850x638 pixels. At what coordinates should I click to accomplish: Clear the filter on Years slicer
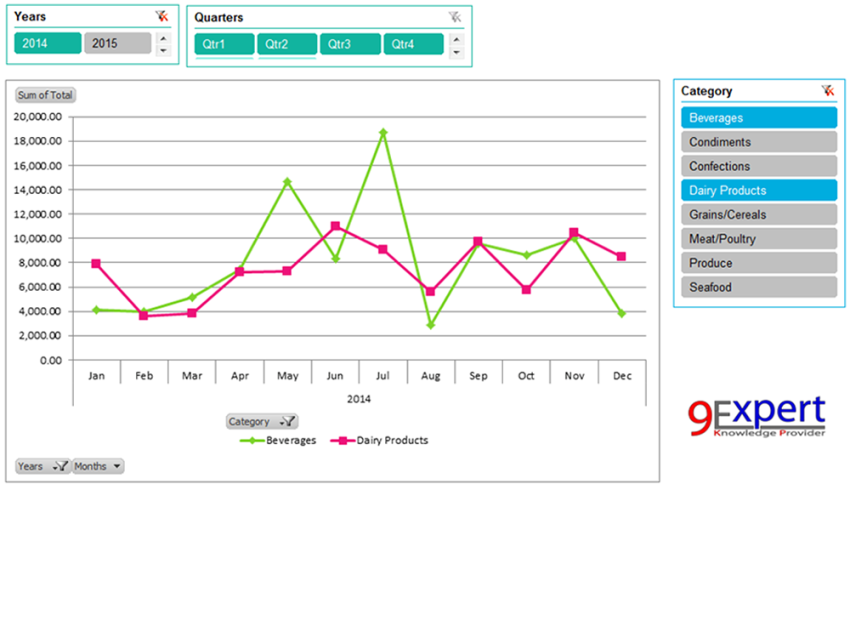[162, 16]
